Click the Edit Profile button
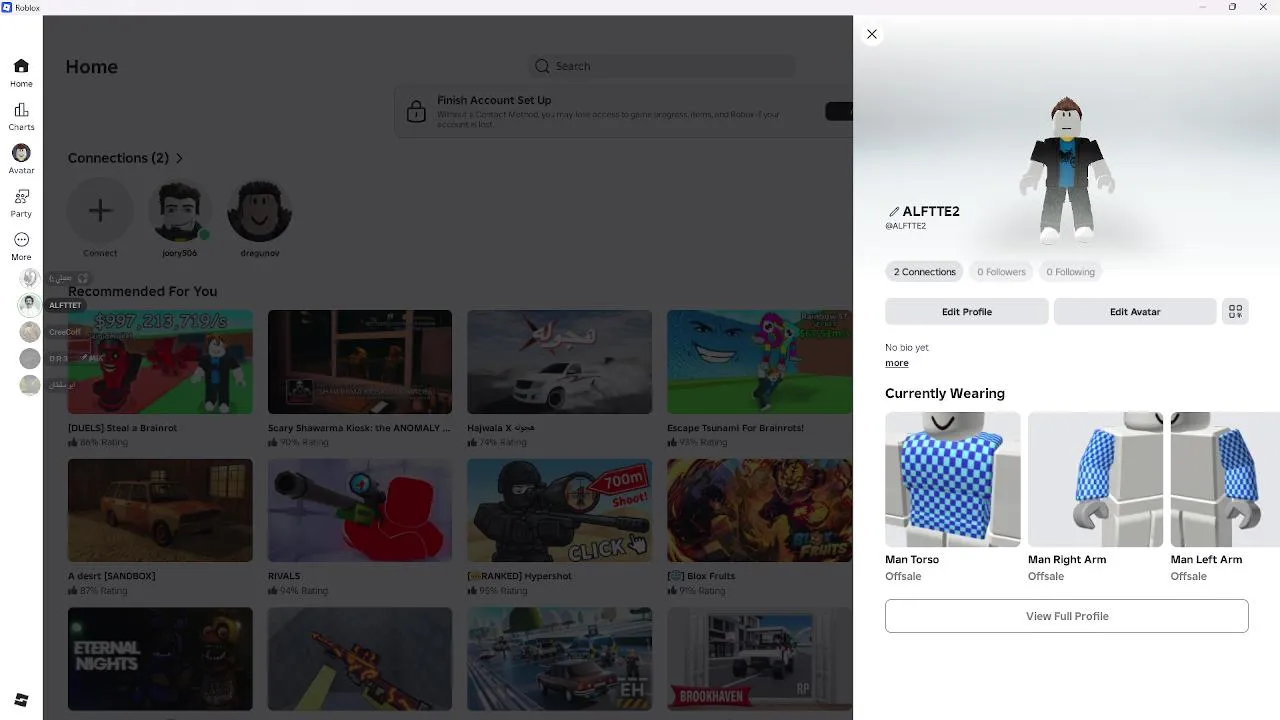1280x720 pixels. point(967,311)
